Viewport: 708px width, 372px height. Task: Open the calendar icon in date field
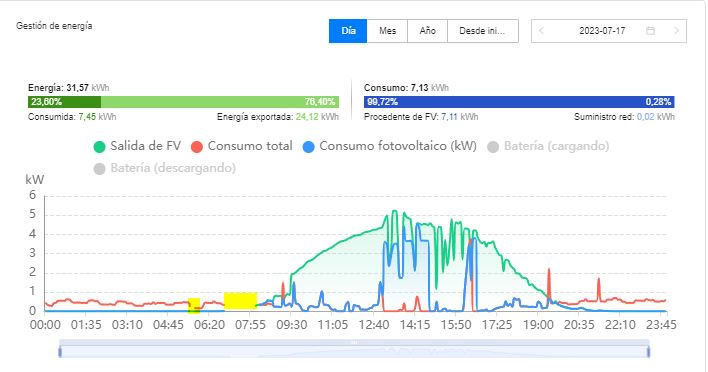pyautogui.click(x=650, y=31)
